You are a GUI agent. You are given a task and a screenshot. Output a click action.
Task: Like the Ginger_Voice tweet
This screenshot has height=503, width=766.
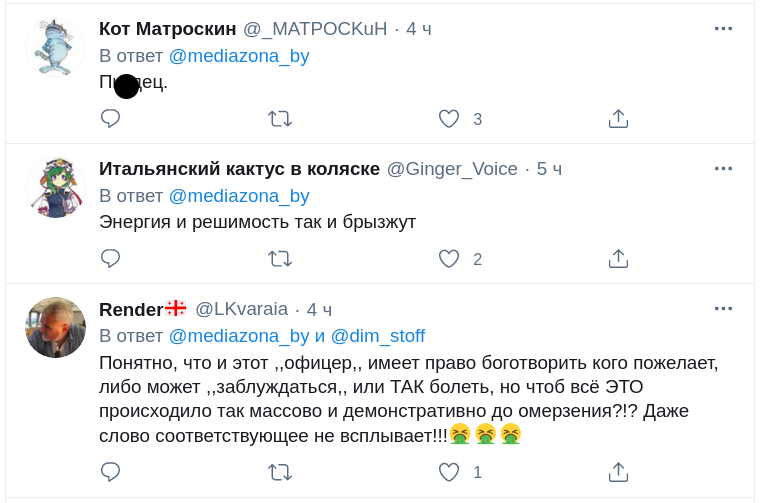click(x=449, y=259)
